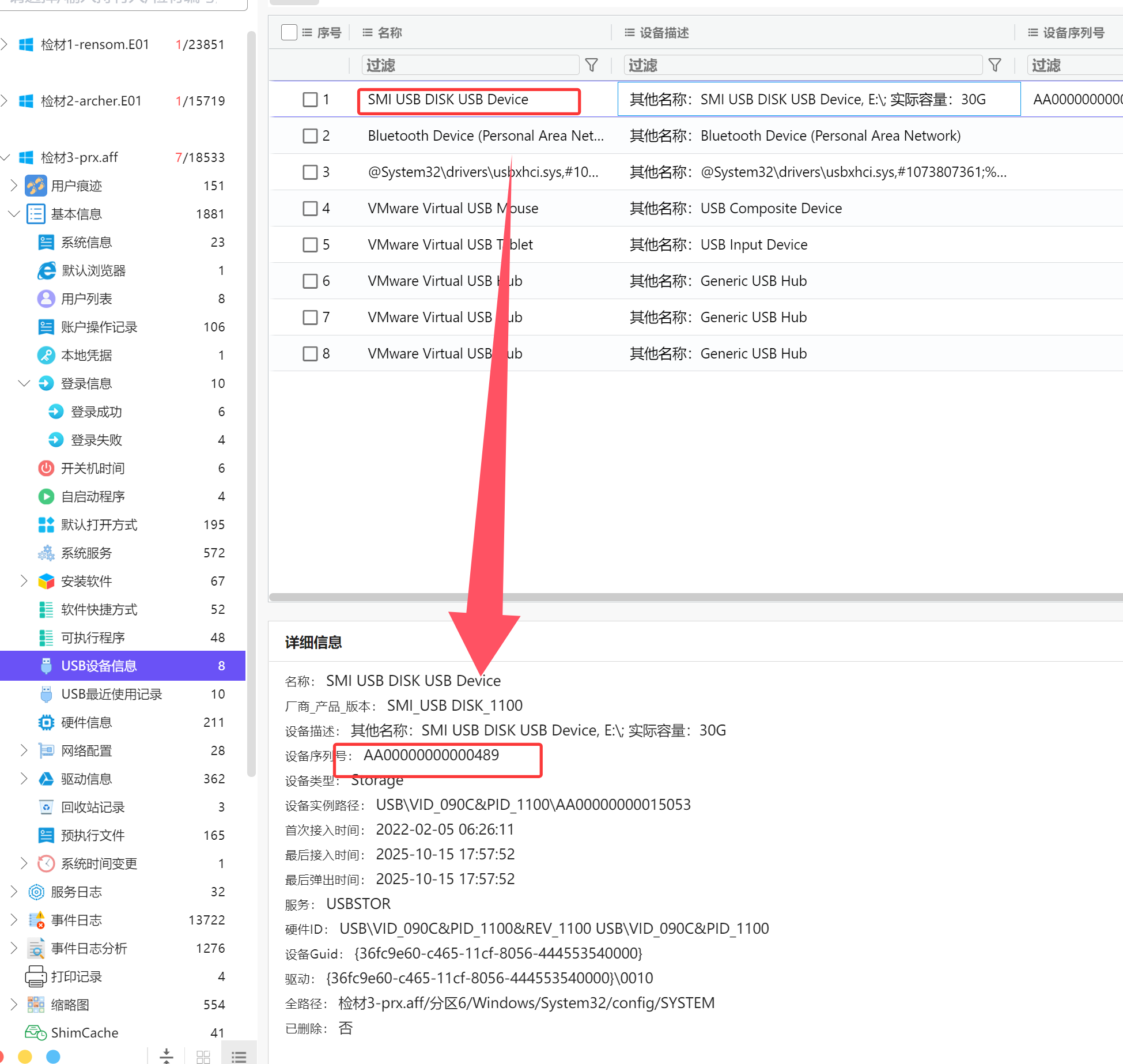1123x1064 pixels.
Task: Select the 系统服务 sidebar entry
Action: 86,553
